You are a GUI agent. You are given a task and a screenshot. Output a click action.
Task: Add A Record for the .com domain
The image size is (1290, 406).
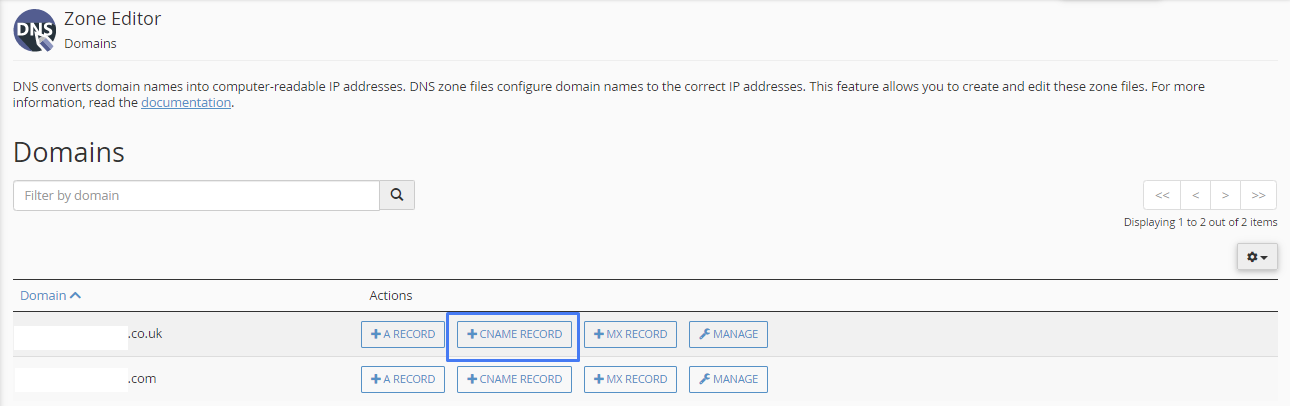[403, 379]
